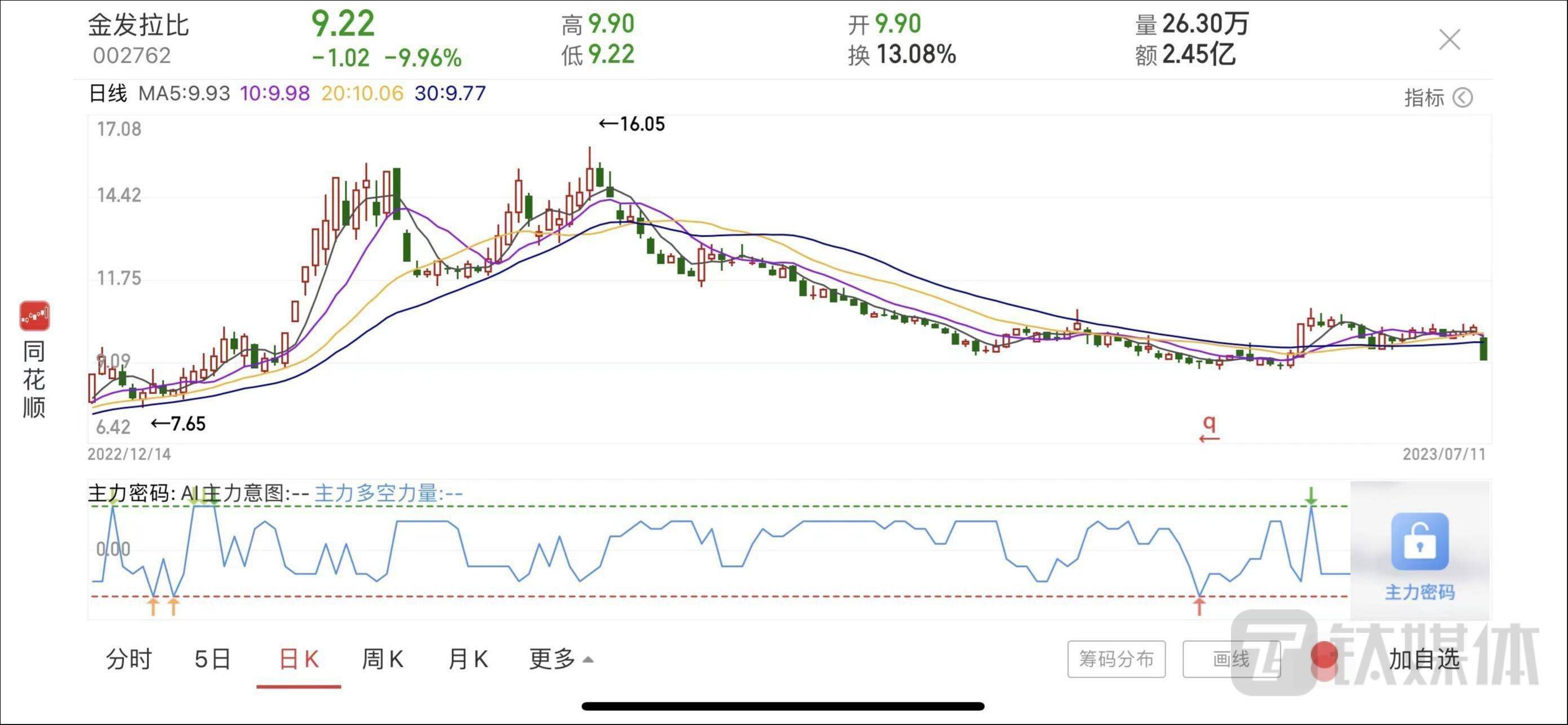The width and height of the screenshot is (1568, 725).
Task: Click the MA5:9.93 moving average label
Action: 184,93
